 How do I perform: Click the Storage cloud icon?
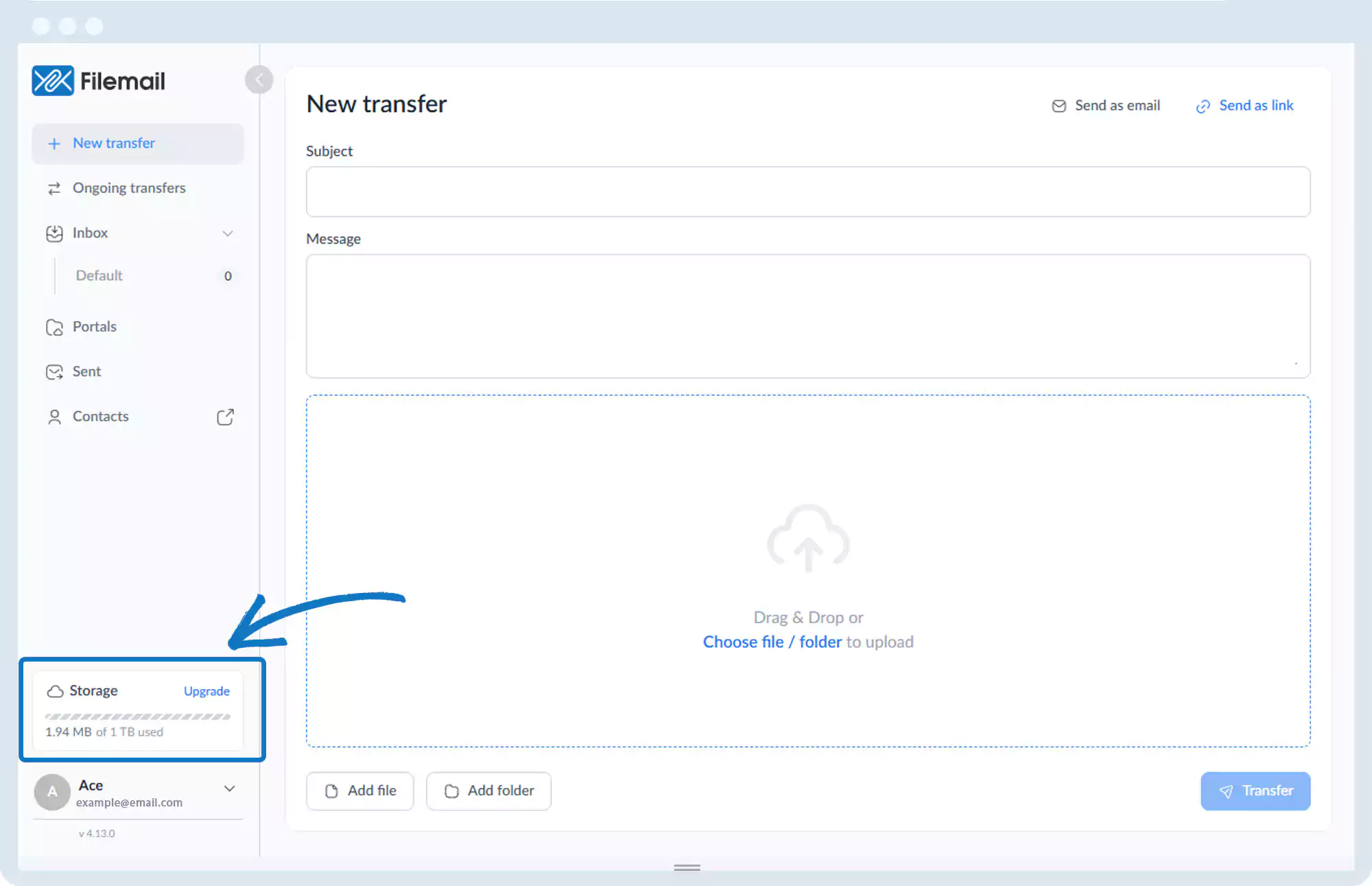coord(55,691)
